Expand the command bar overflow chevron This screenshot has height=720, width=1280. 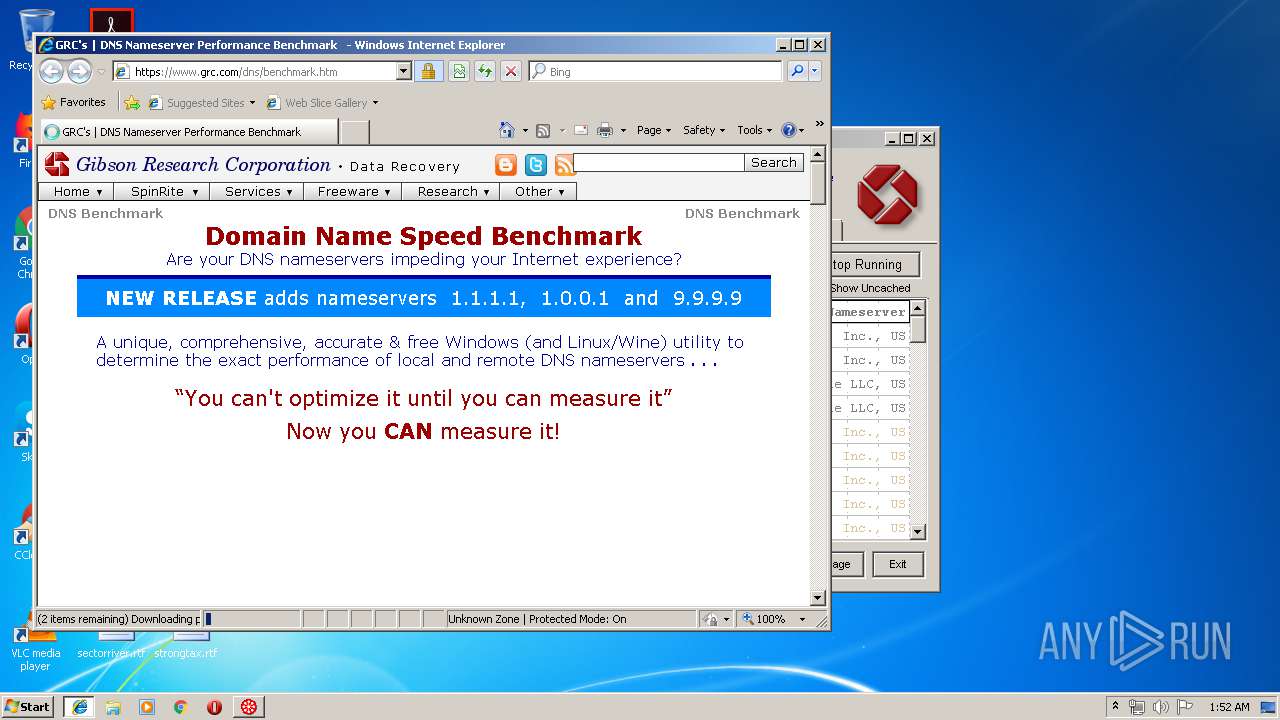820,125
